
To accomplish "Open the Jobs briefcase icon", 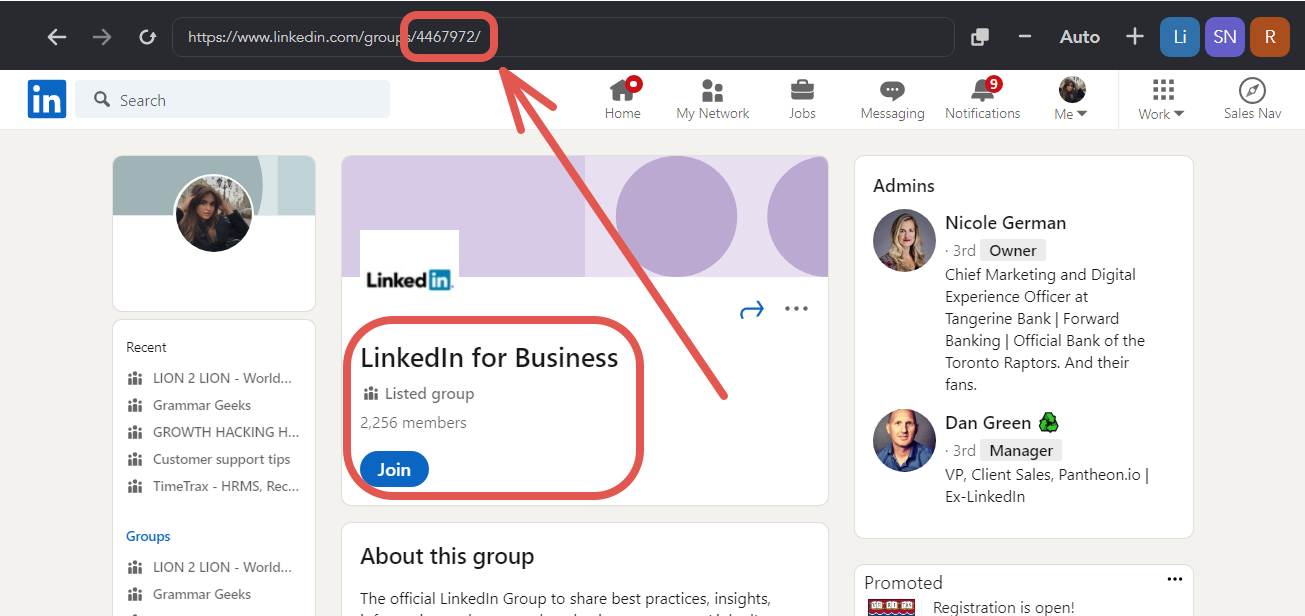I will (802, 91).
